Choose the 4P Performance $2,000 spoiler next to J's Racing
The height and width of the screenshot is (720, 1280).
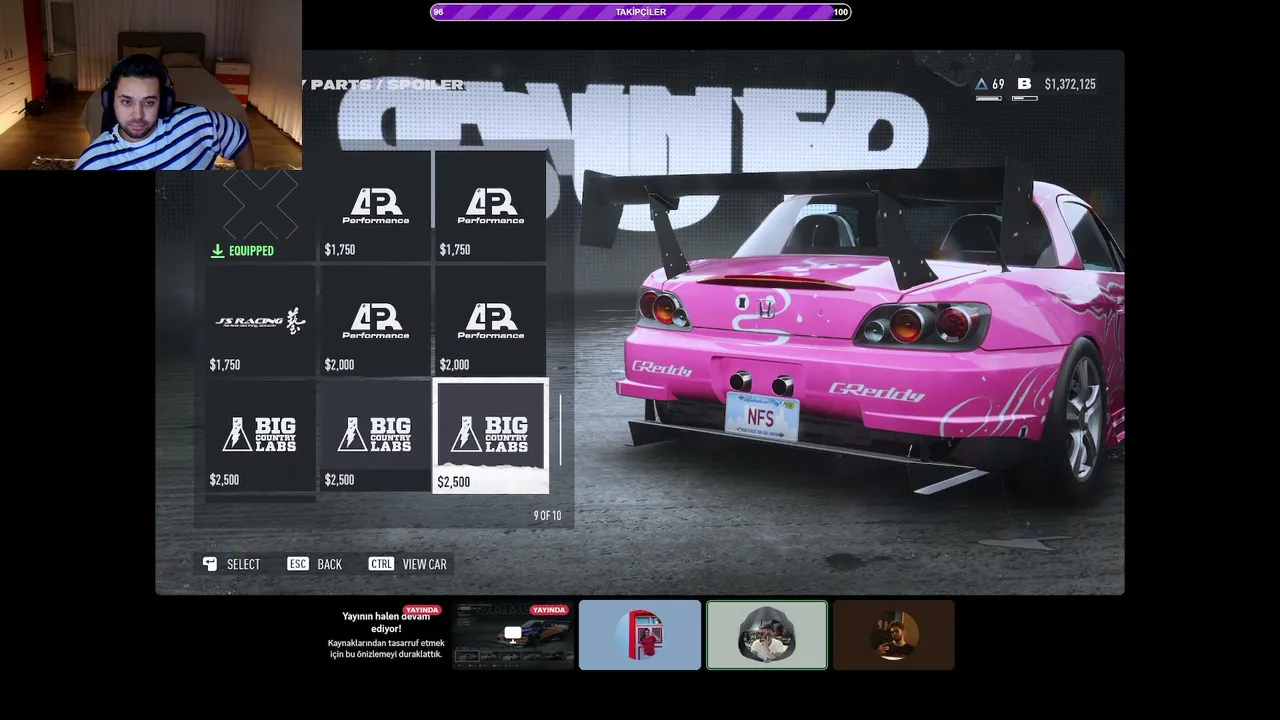pos(375,321)
